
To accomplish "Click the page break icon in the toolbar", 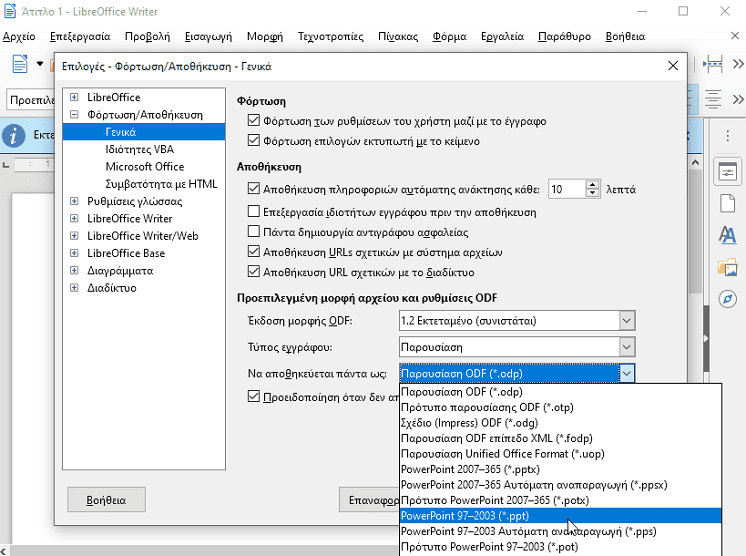I will [x=713, y=64].
